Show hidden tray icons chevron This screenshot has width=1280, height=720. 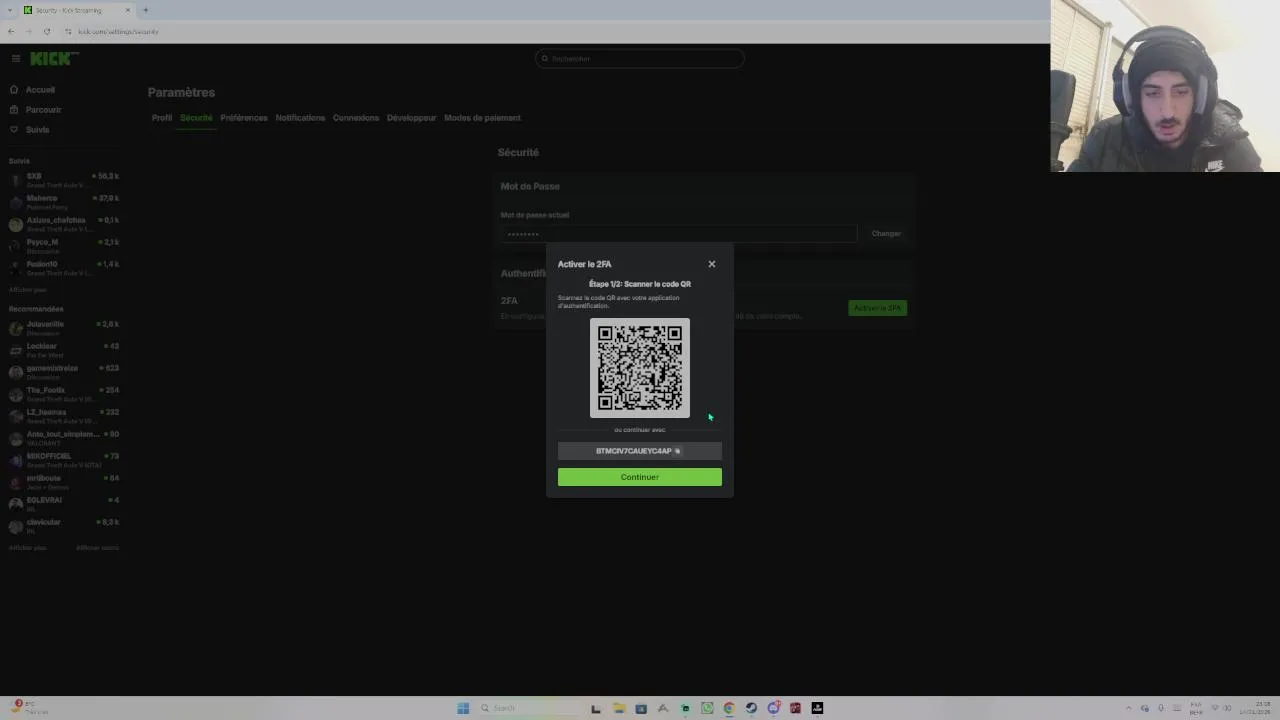tap(1129, 708)
